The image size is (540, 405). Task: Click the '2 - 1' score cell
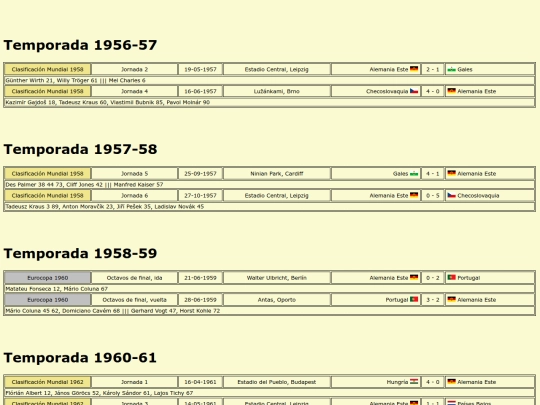pyautogui.click(x=433, y=69)
